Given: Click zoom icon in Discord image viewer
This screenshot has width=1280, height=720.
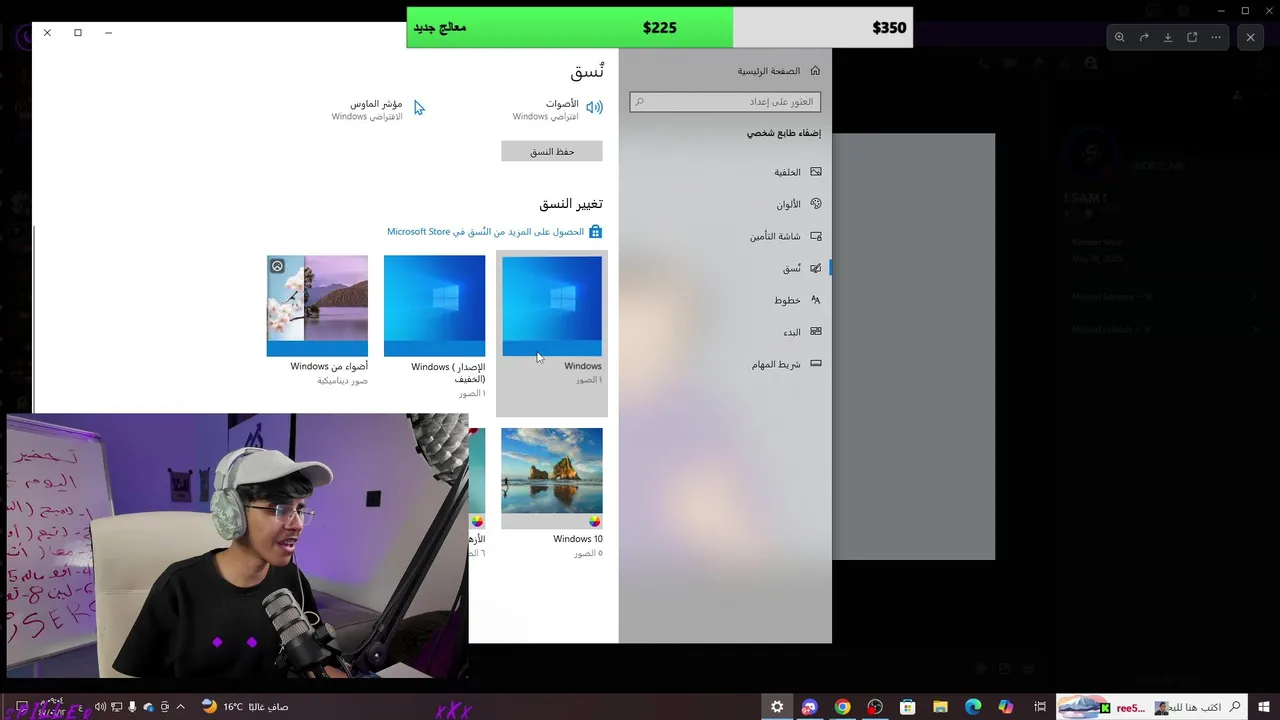Looking at the screenshot, I should 1120,37.
